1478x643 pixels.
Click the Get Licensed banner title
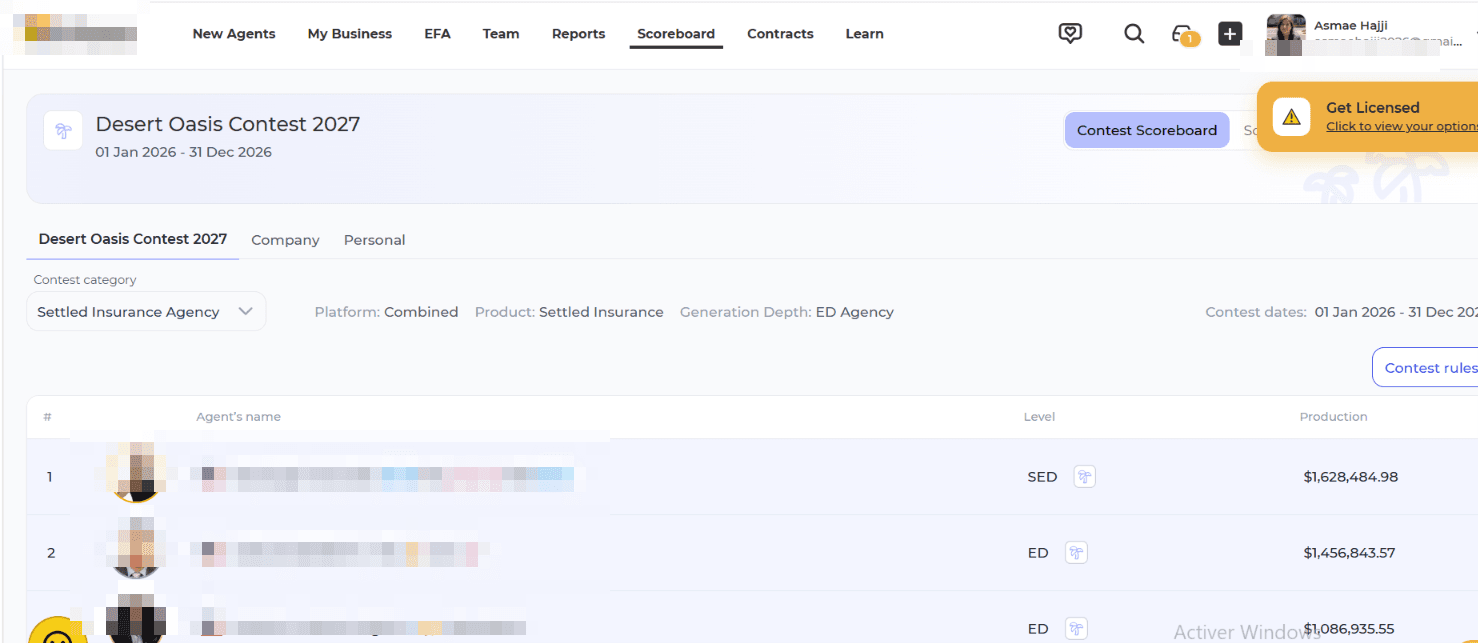tap(1372, 107)
